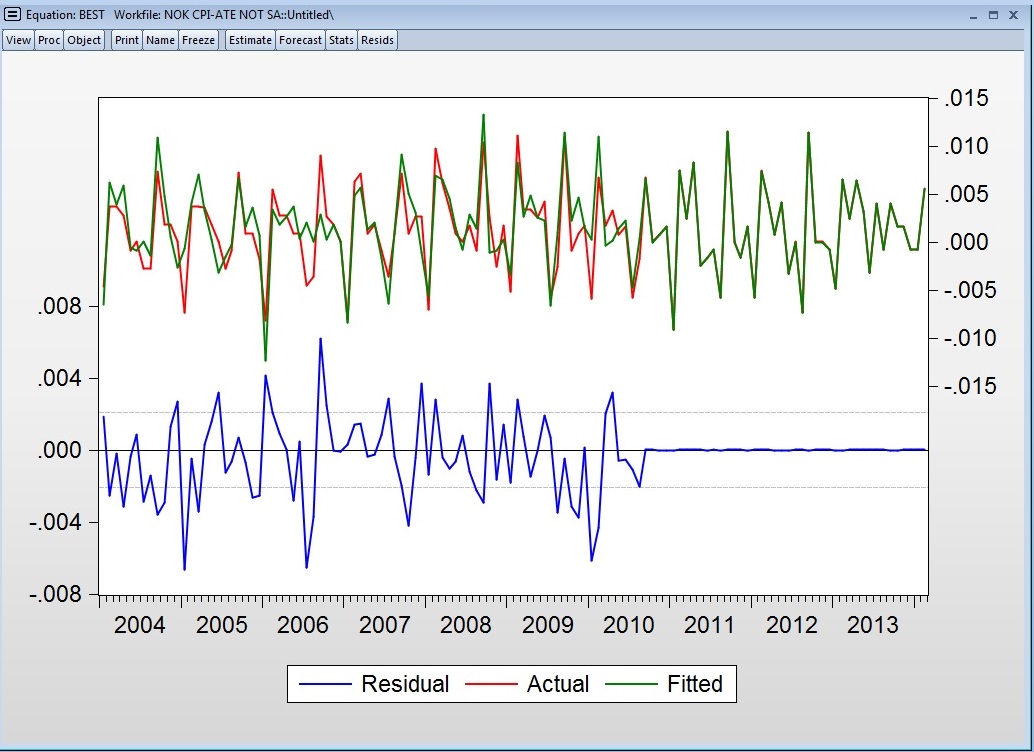
Task: Click the Print button
Action: tap(127, 40)
